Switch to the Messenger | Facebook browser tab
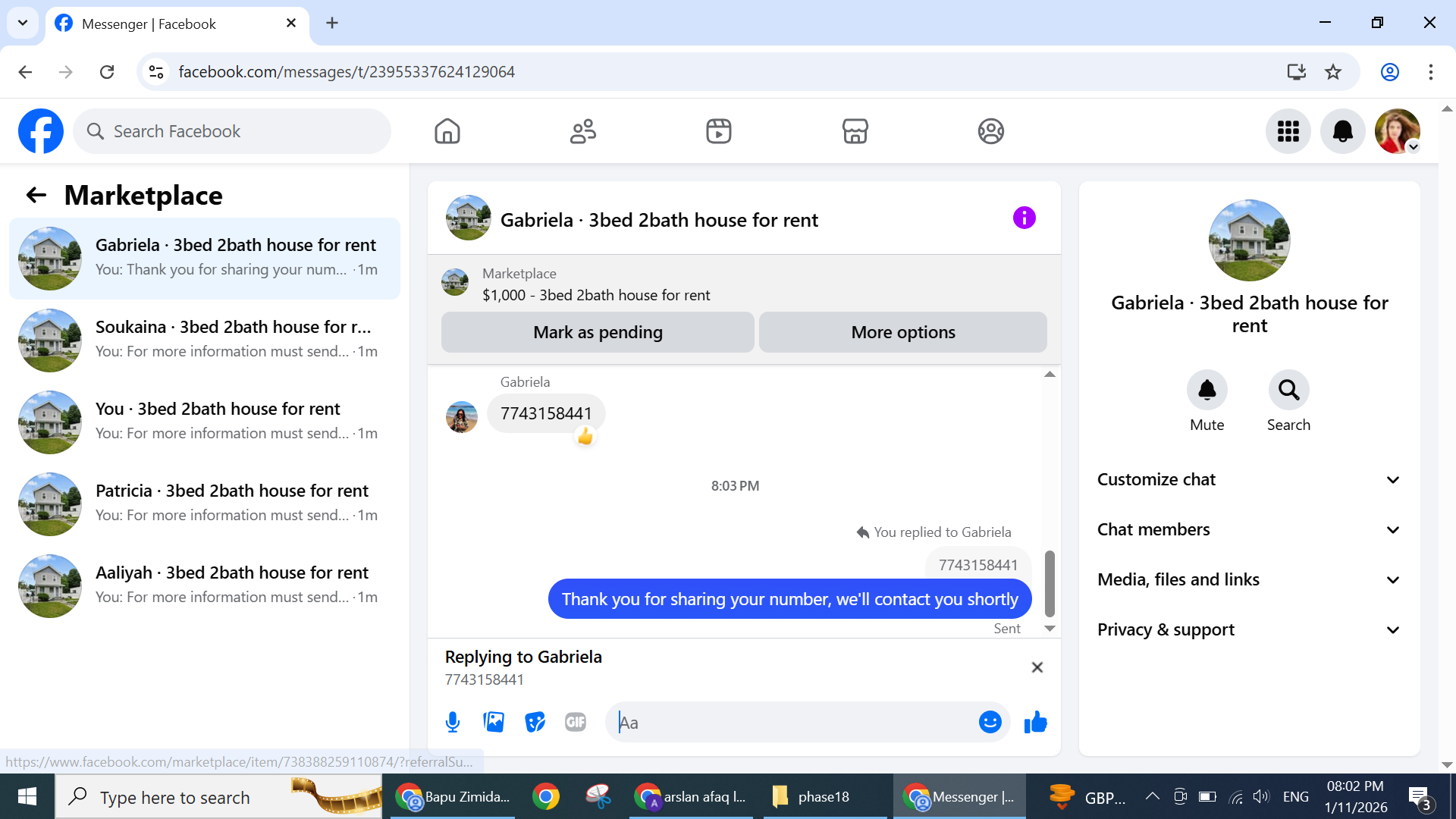Image resolution: width=1456 pixels, height=819 pixels. 177,24
